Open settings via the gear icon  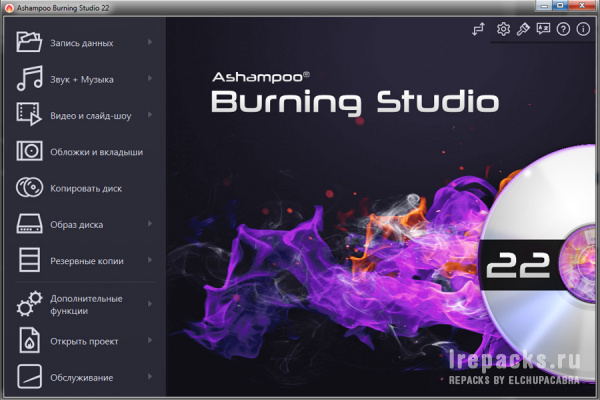[503, 29]
